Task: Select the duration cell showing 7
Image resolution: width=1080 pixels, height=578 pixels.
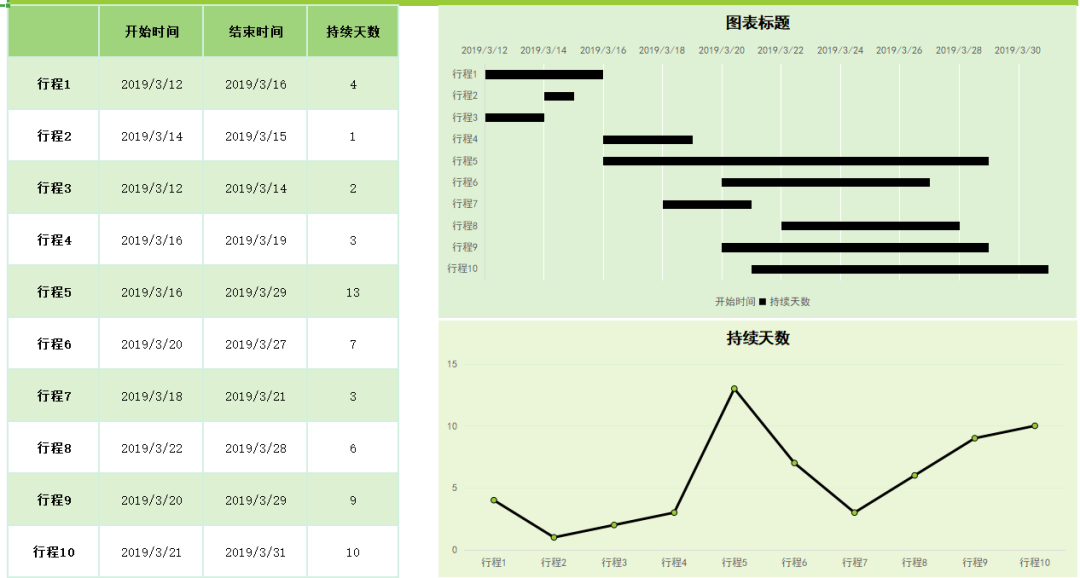Action: click(353, 344)
